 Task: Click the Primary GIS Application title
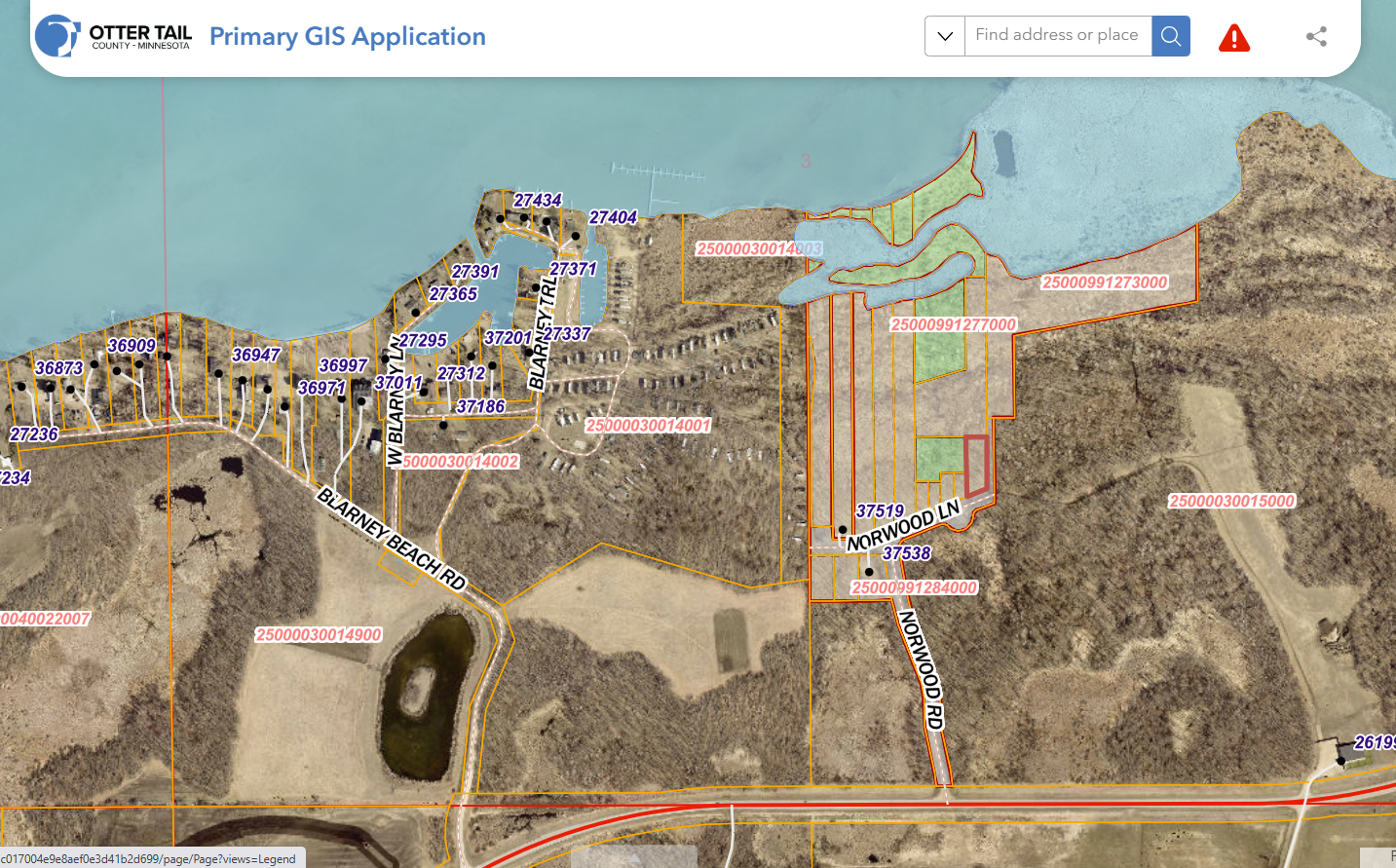point(347,36)
